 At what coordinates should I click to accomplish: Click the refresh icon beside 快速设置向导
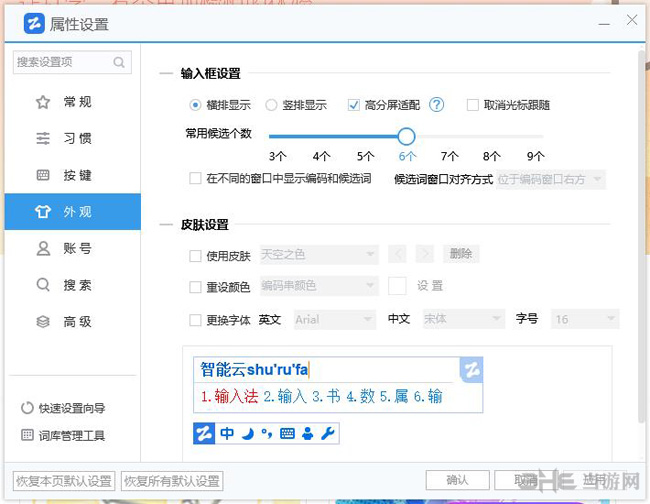[x=27, y=408]
